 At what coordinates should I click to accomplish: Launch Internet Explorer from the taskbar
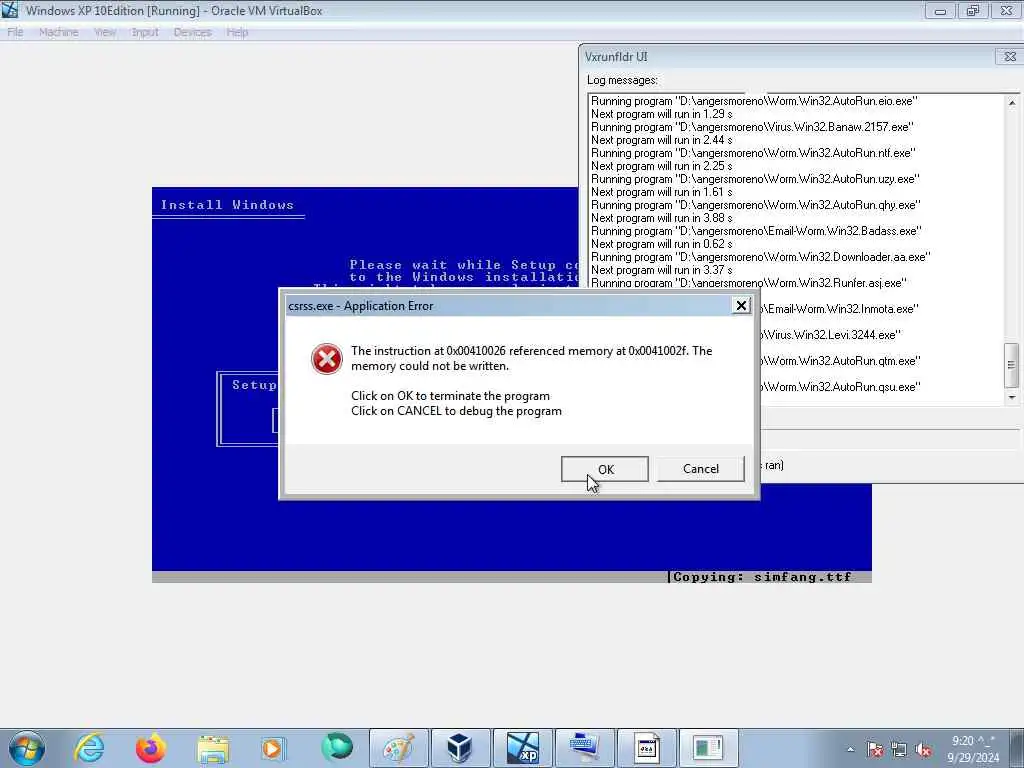pos(89,748)
